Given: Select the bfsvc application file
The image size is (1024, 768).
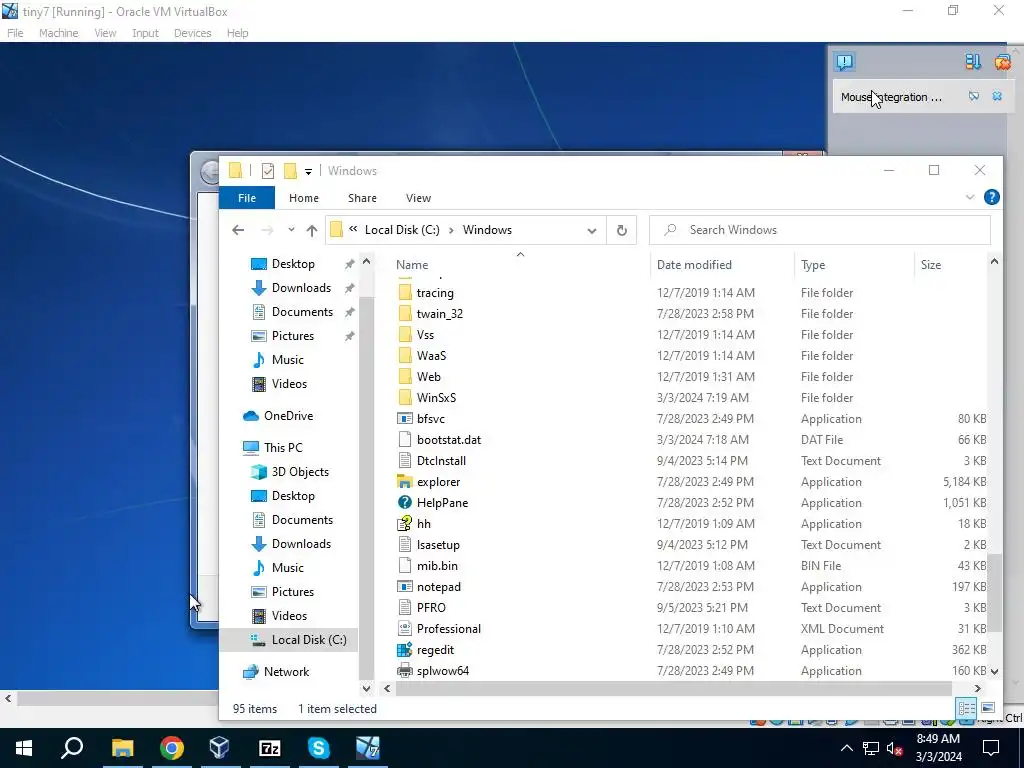Looking at the screenshot, I should (430, 419).
